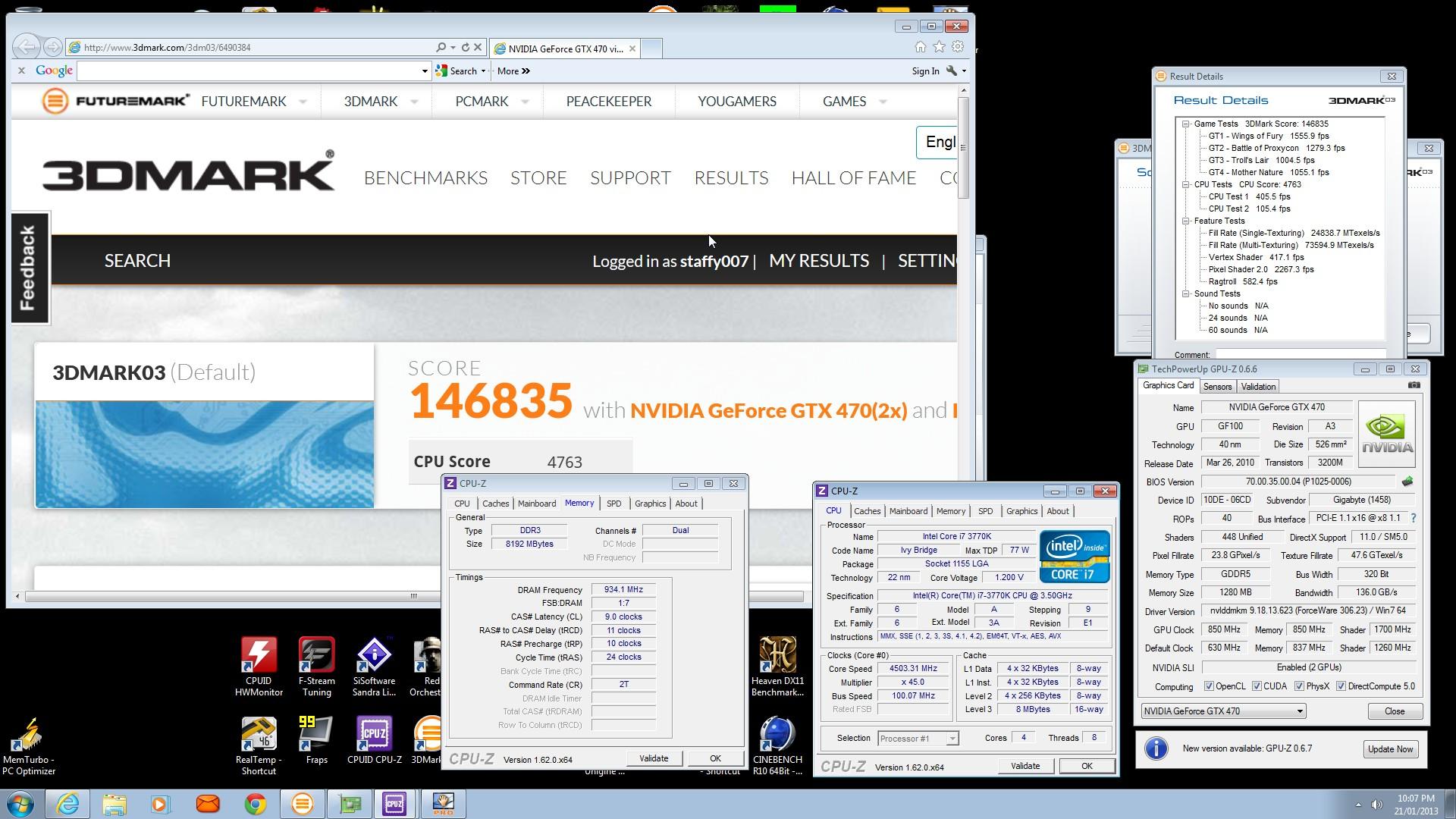Click the Close button in GPU-Z
Image resolution: width=1456 pixels, height=819 pixels.
(x=1395, y=711)
